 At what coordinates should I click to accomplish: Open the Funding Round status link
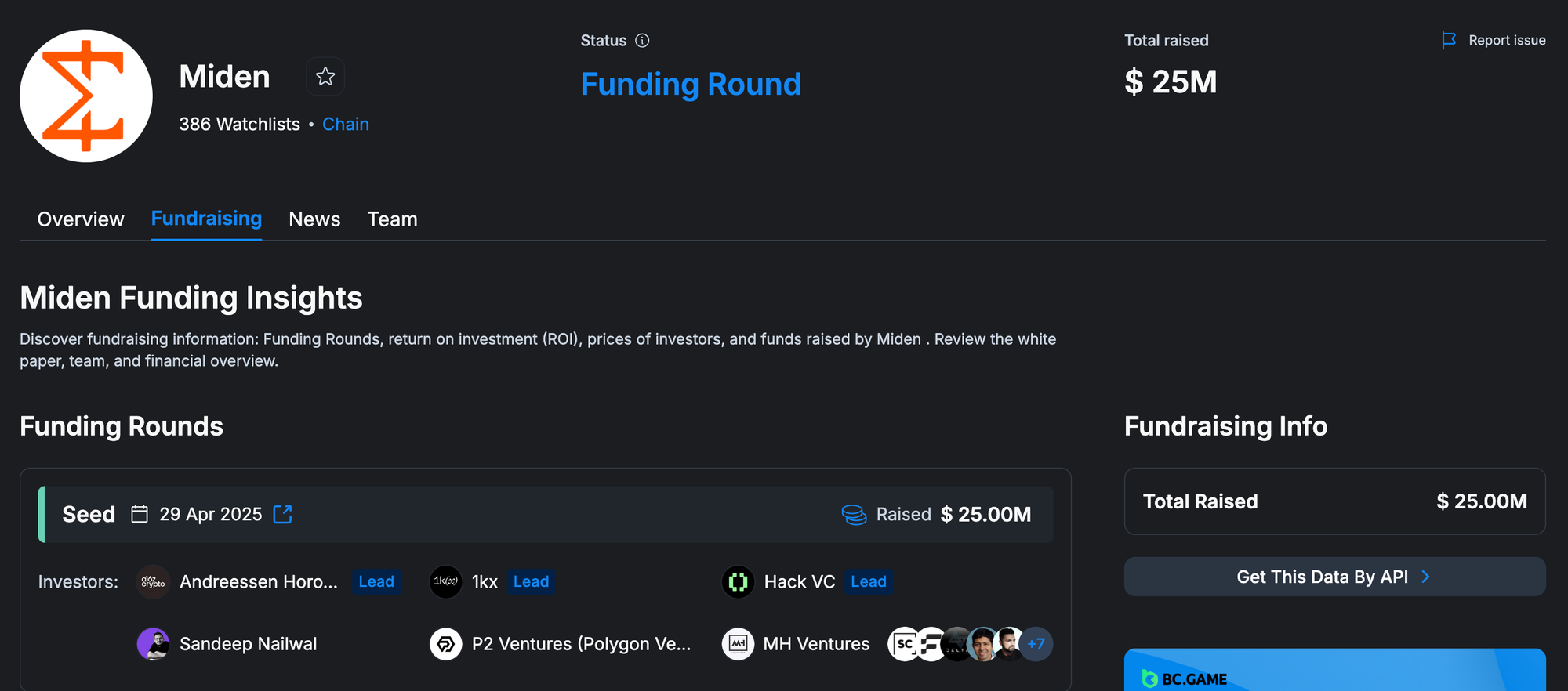pyautogui.click(x=691, y=85)
